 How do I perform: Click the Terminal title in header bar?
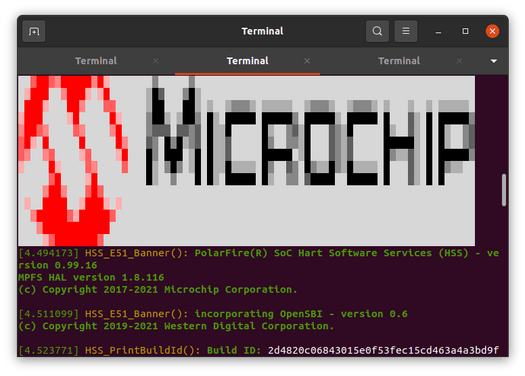262,31
